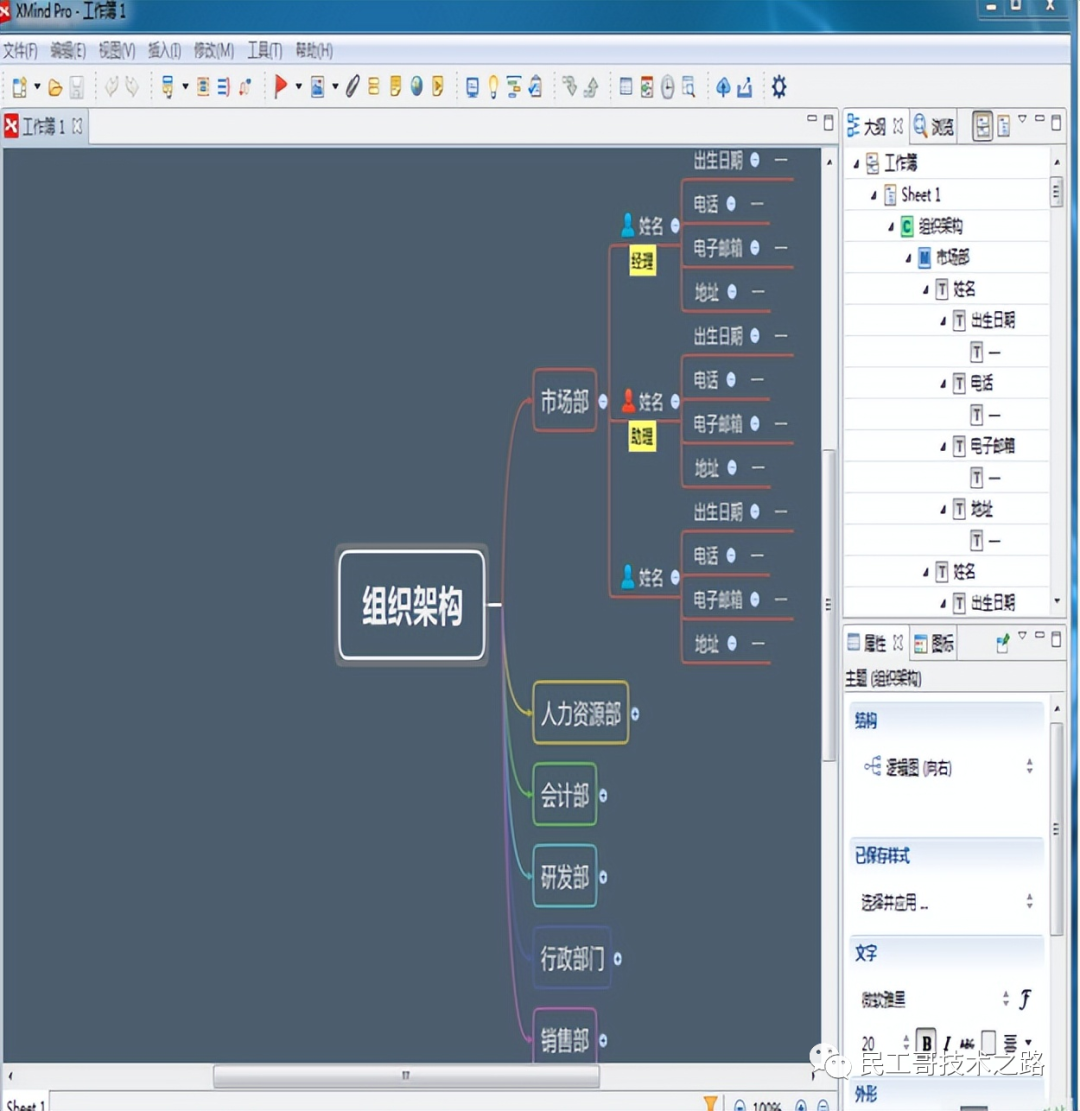The image size is (1080, 1111).
Task: Open the font chooser script F icon
Action: (x=1025, y=999)
